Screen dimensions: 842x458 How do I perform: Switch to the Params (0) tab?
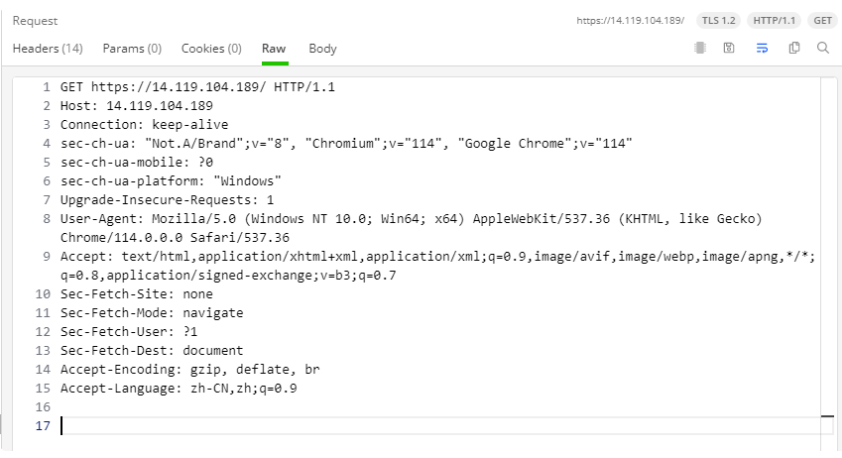132,49
